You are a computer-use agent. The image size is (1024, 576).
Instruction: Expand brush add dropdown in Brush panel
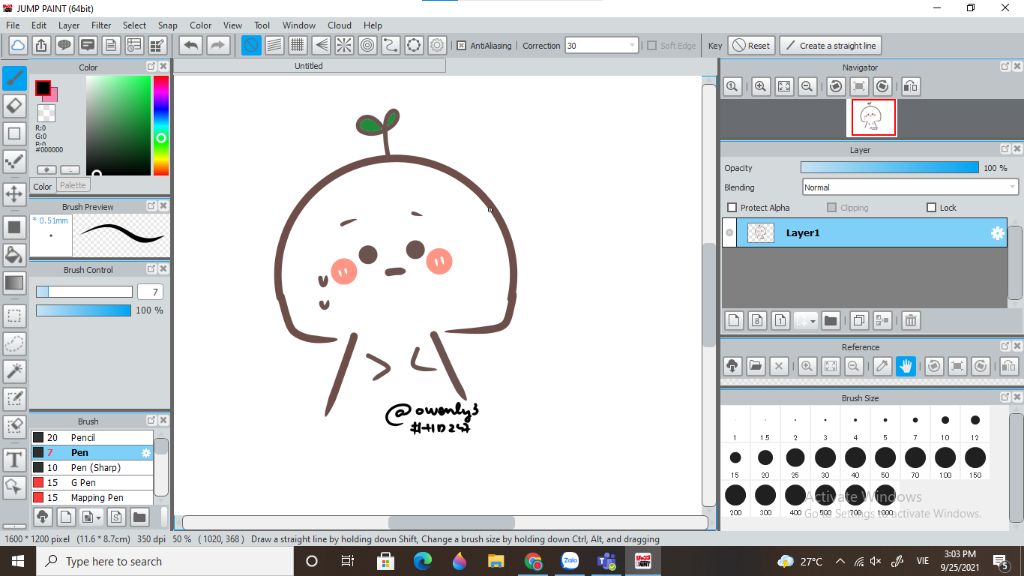coord(98,518)
